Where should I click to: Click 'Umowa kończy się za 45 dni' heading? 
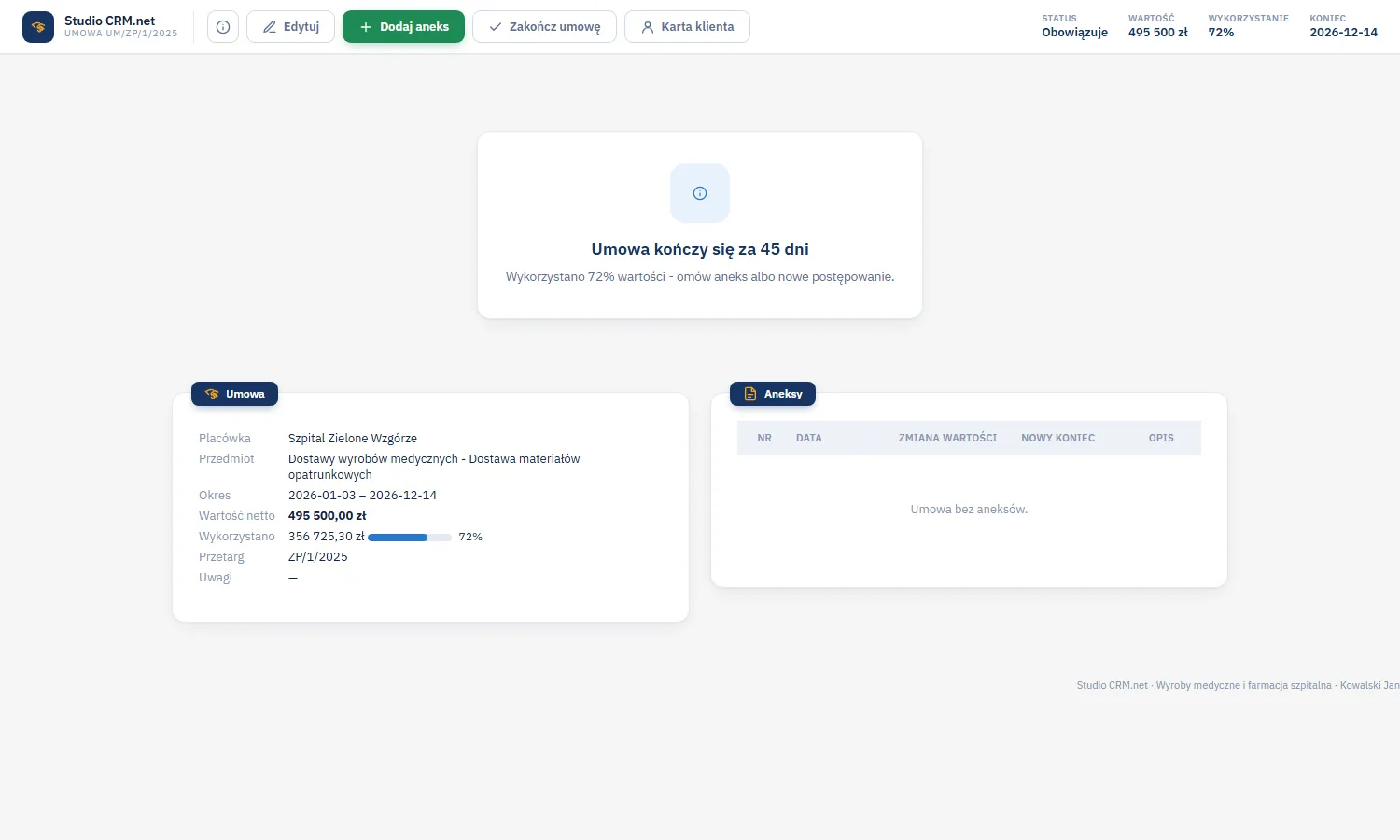tap(700, 249)
